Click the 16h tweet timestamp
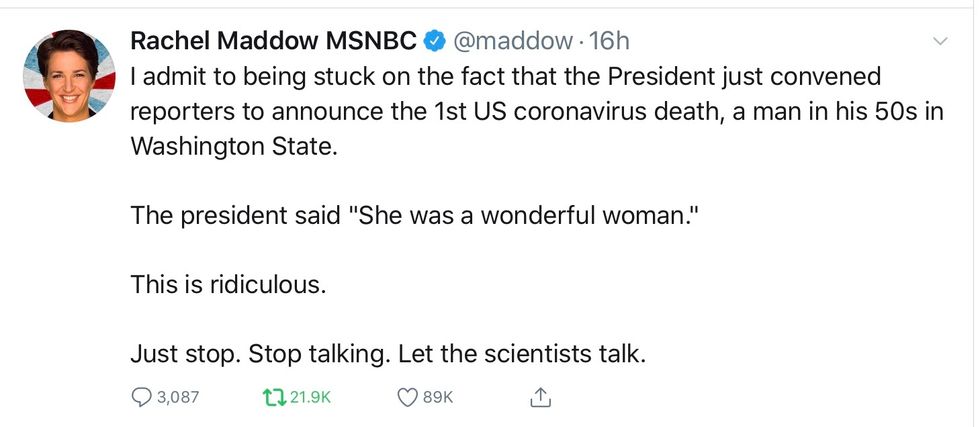 [610, 41]
